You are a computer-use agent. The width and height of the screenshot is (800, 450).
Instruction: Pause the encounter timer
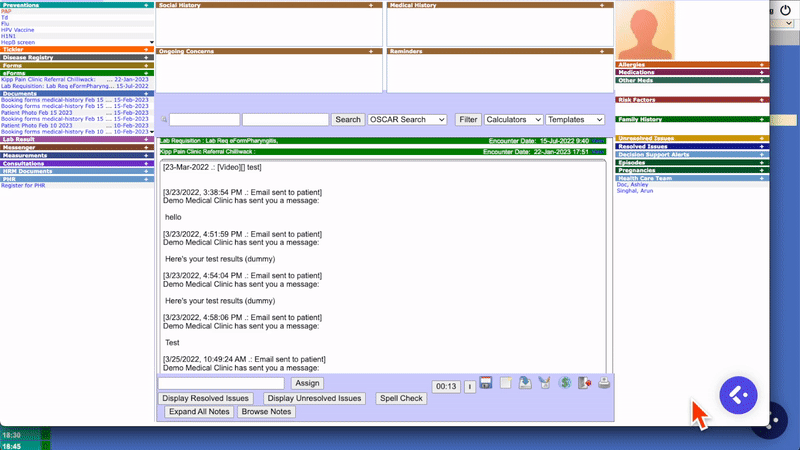468,387
